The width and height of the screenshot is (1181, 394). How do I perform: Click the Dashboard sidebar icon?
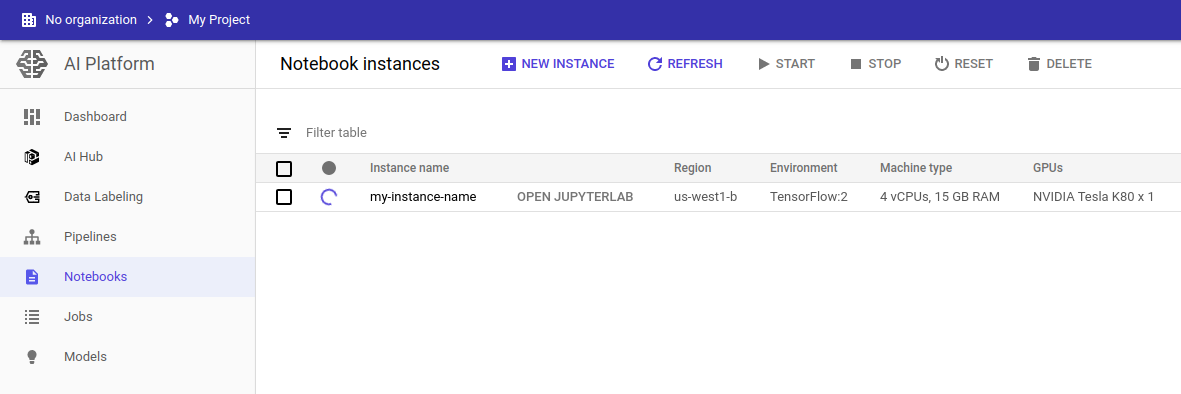tap(32, 117)
